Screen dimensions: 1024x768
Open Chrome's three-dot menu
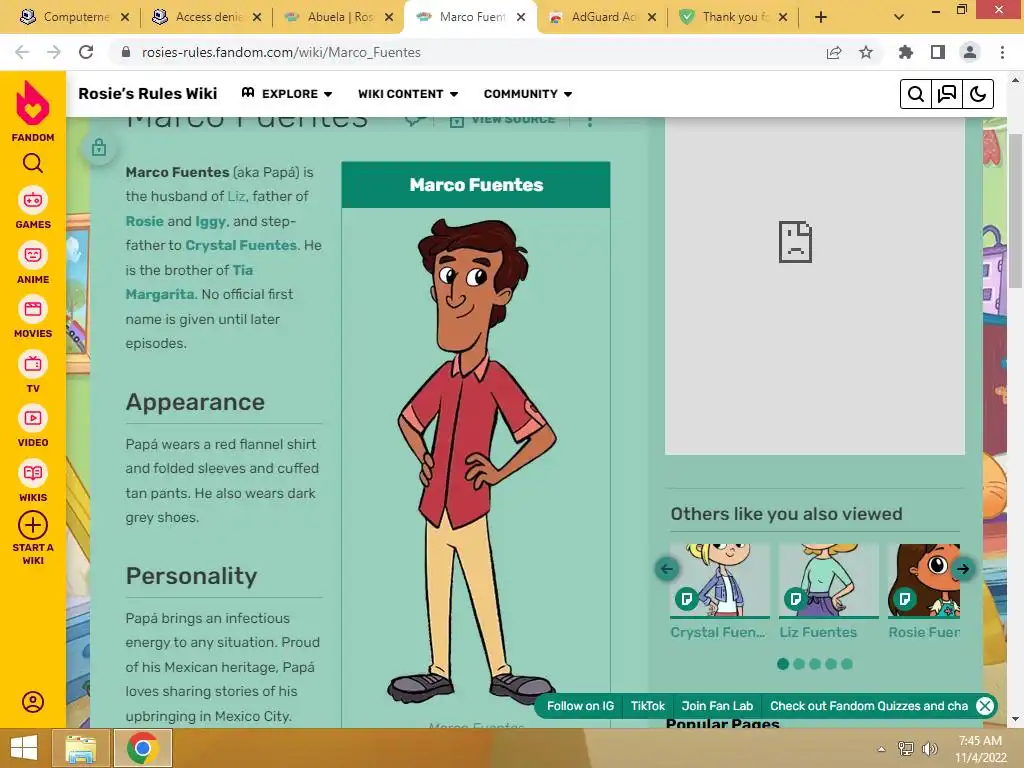coord(1002,52)
